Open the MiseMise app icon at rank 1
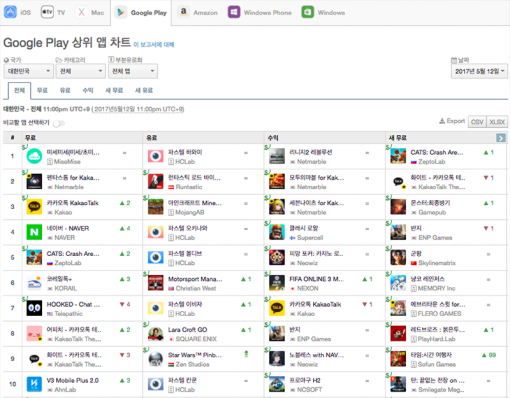The width and height of the screenshot is (510, 398). pyautogui.click(x=34, y=156)
